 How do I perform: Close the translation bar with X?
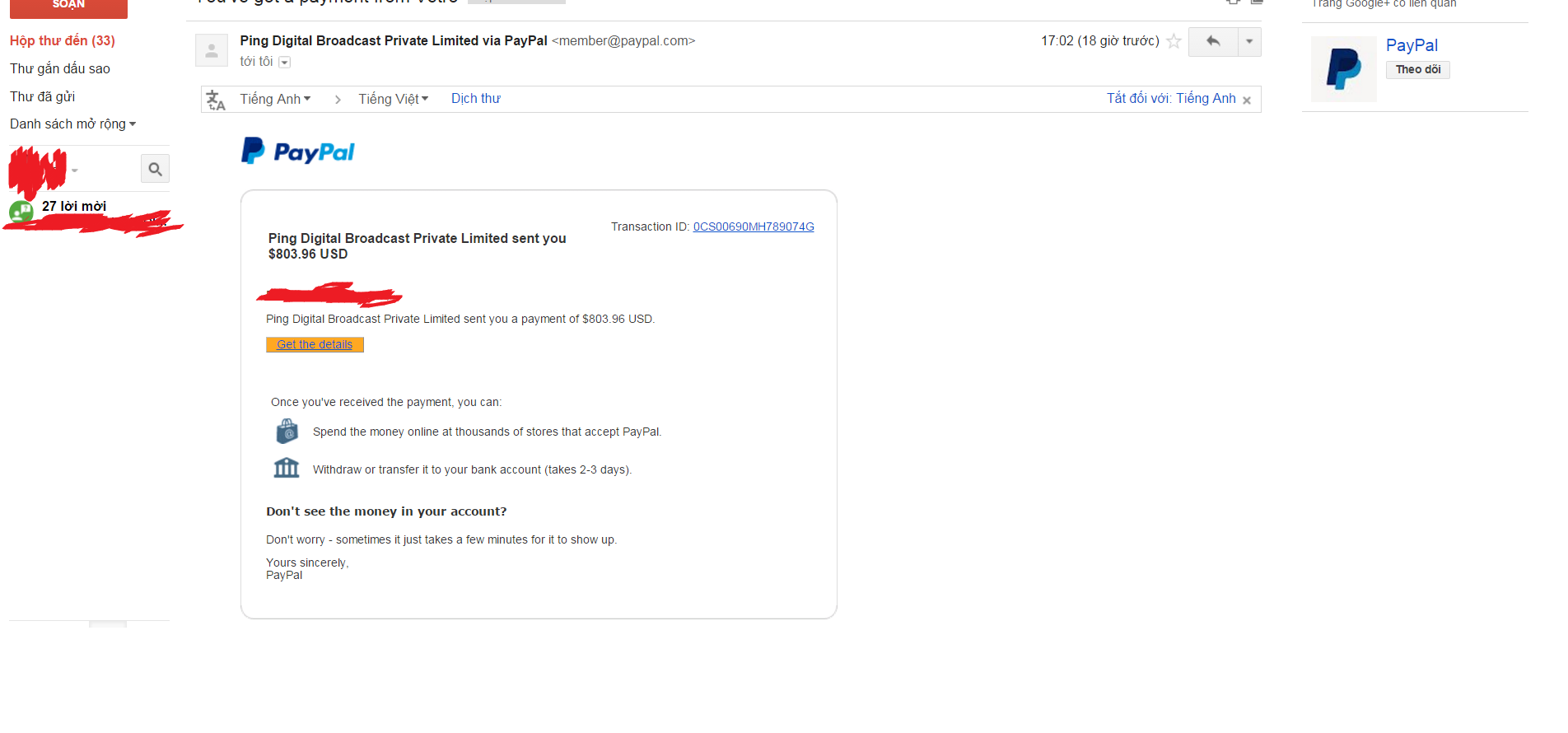coord(1247,100)
